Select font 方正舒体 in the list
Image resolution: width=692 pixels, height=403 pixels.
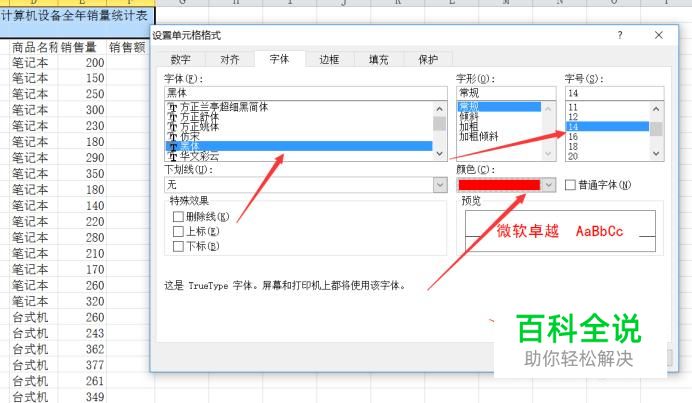tap(299, 117)
